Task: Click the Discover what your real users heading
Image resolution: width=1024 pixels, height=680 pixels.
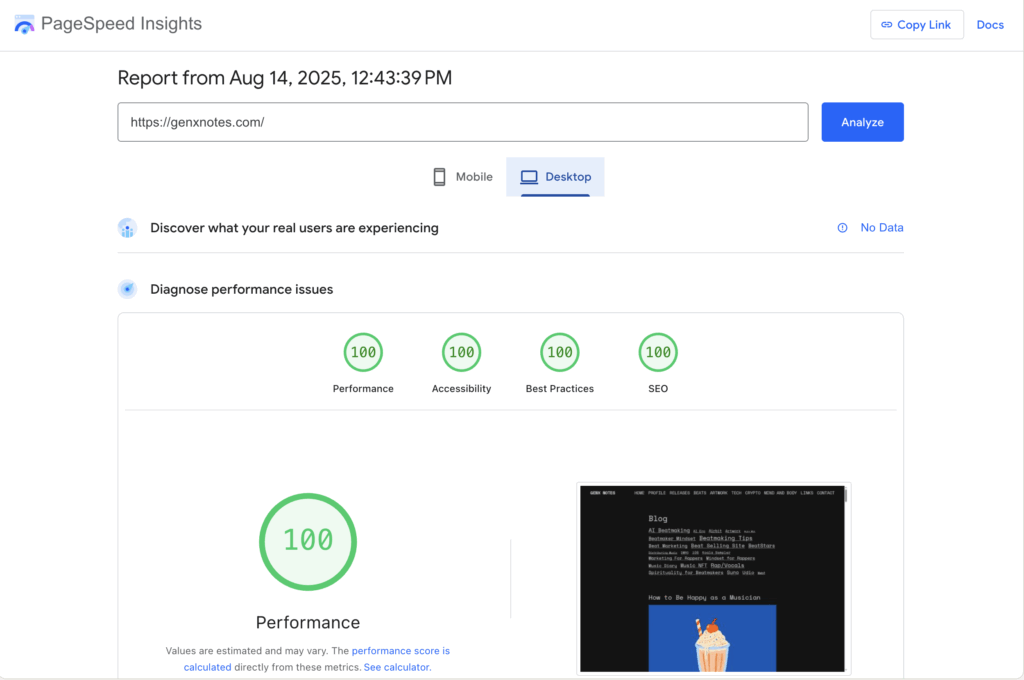Action: pos(295,228)
